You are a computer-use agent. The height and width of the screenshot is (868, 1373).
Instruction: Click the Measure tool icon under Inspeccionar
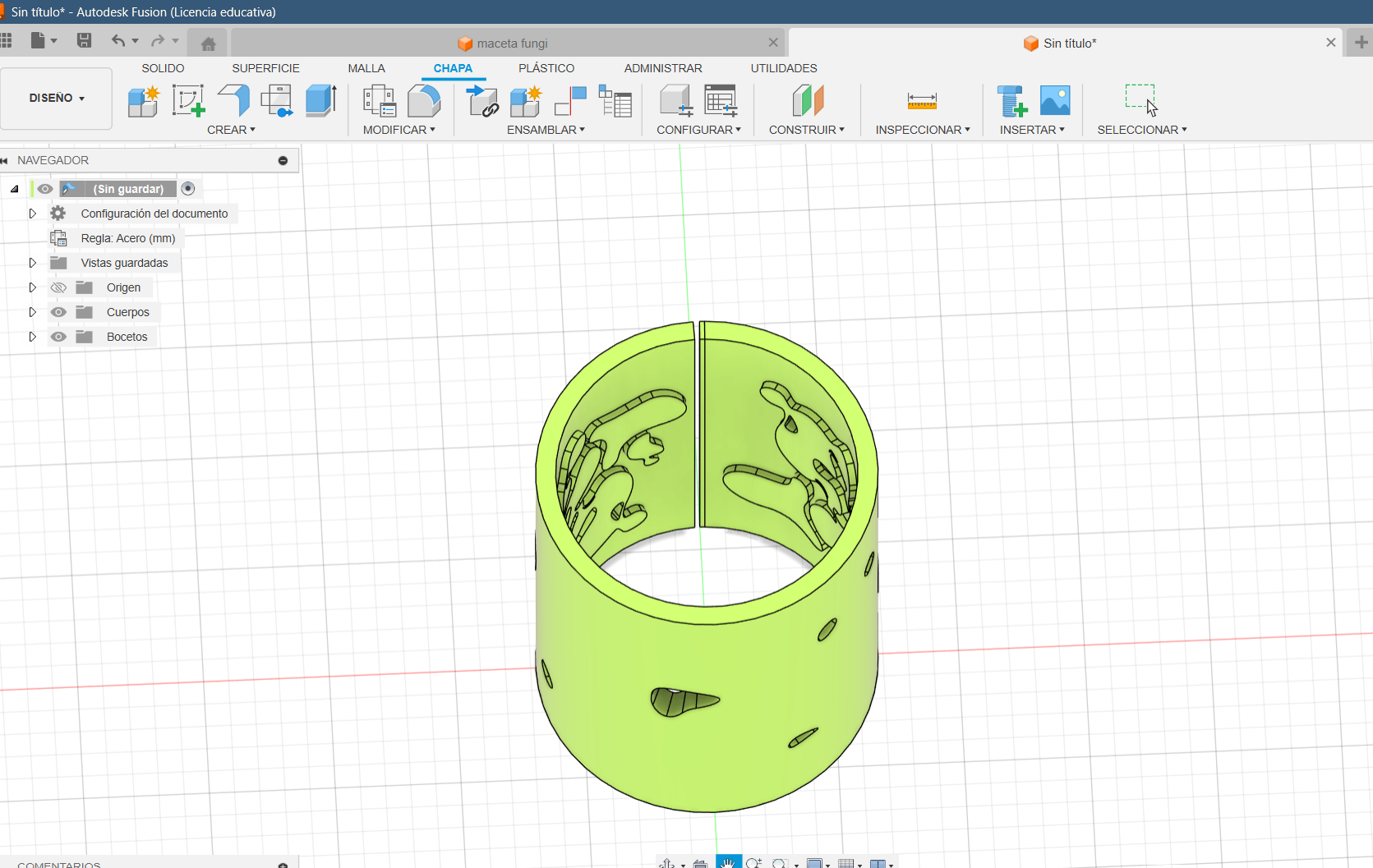point(921,101)
